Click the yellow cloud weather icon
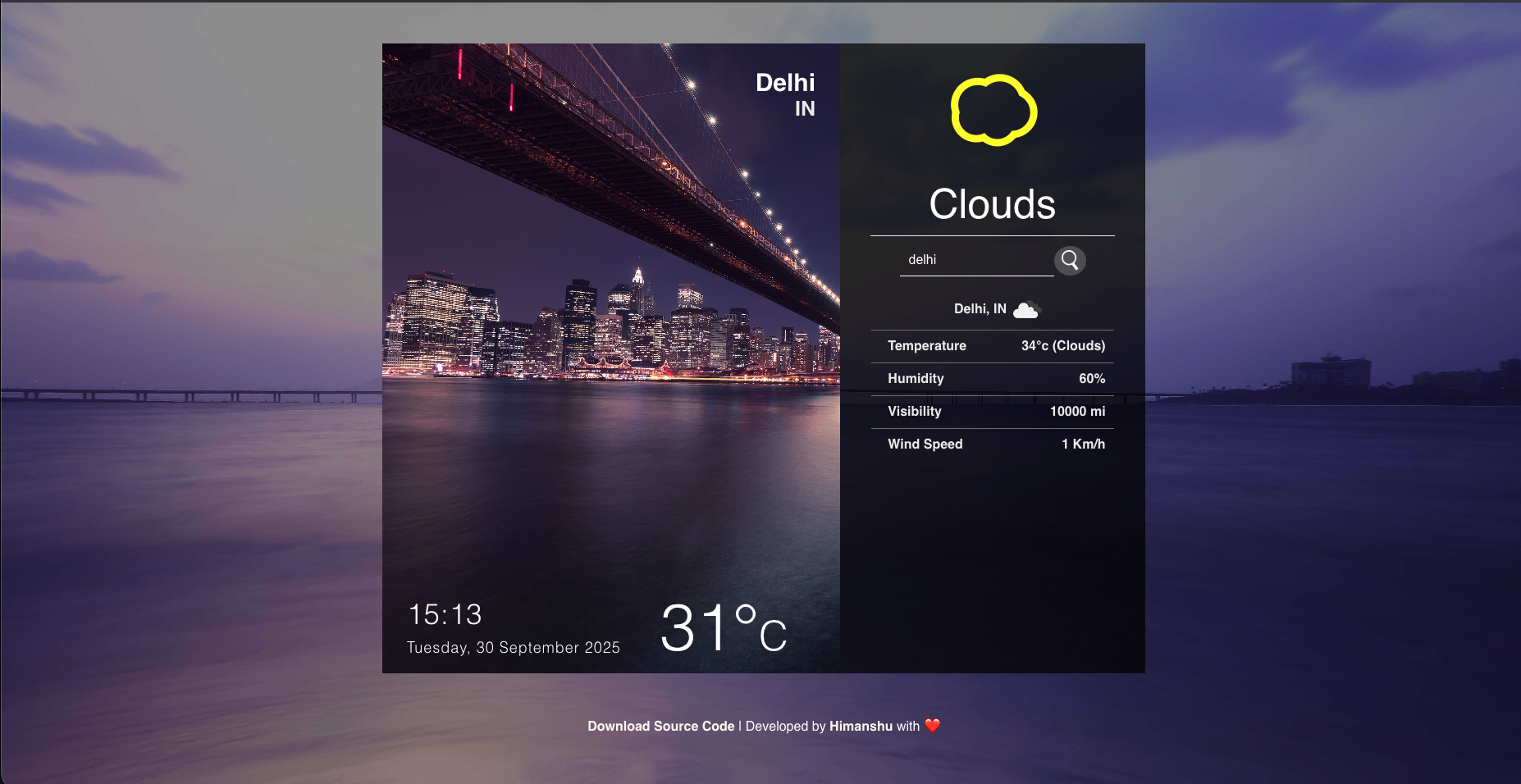 993,110
